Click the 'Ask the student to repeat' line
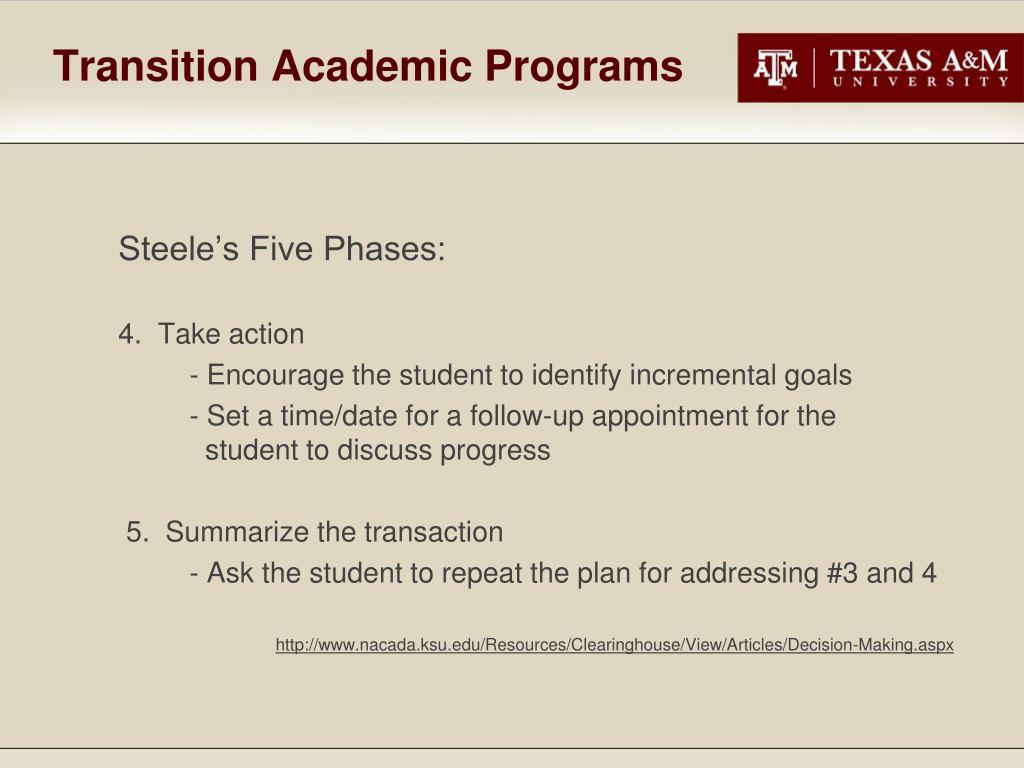1024x768 pixels. point(563,573)
